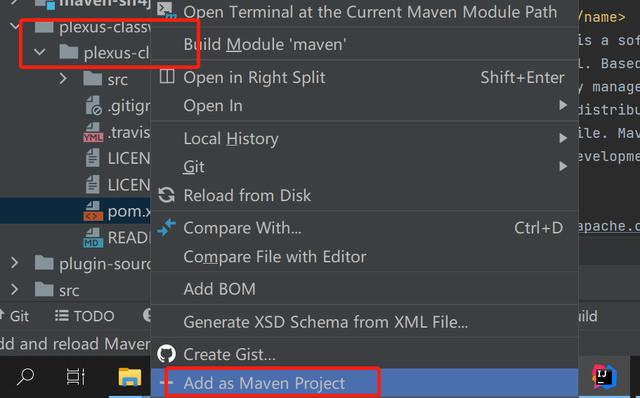This screenshot has height=398, width=640.
Task: Collapse the nested plexus-cl folder
Action: click(x=40, y=52)
